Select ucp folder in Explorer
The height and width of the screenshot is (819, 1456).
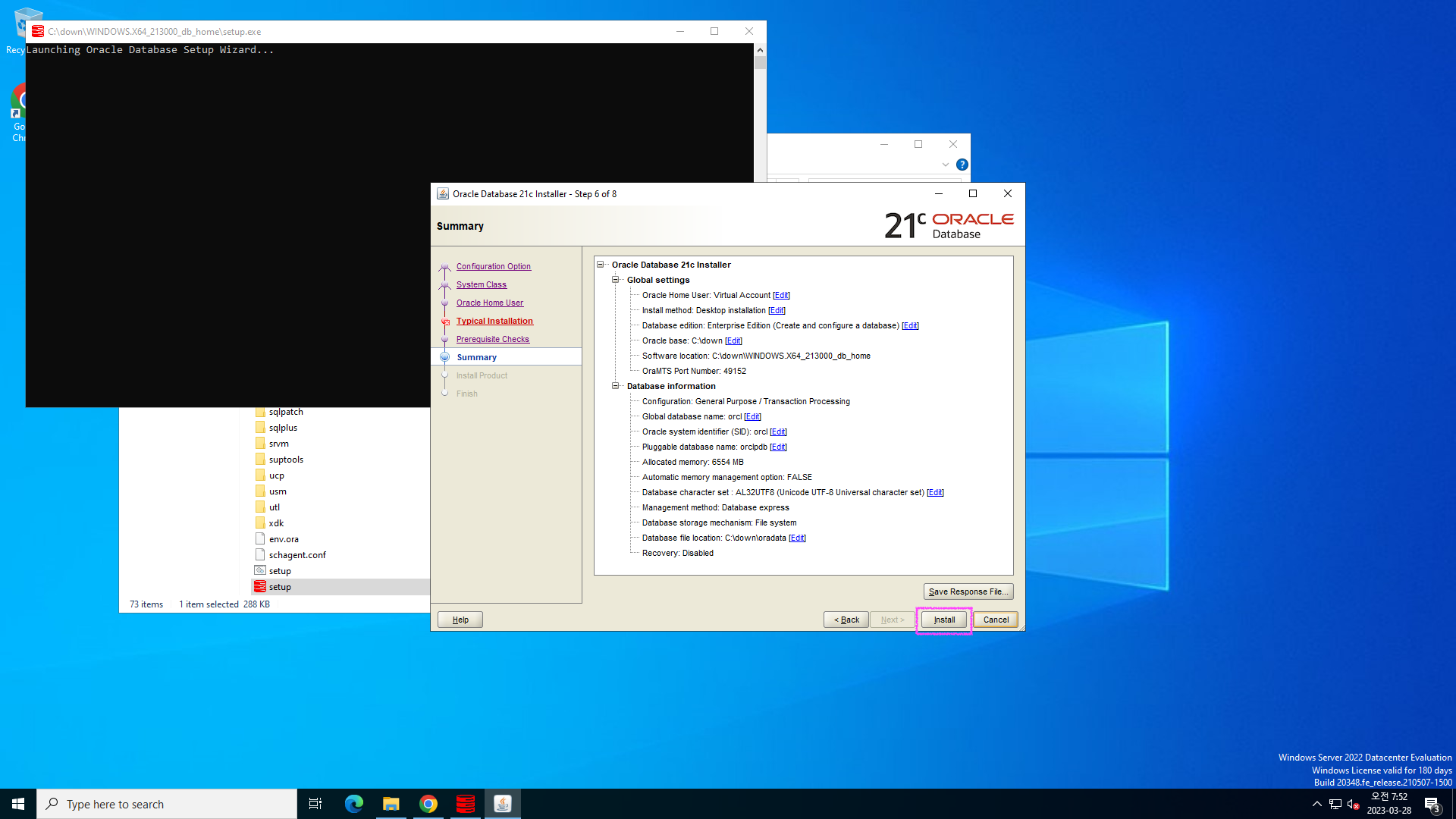pos(276,475)
